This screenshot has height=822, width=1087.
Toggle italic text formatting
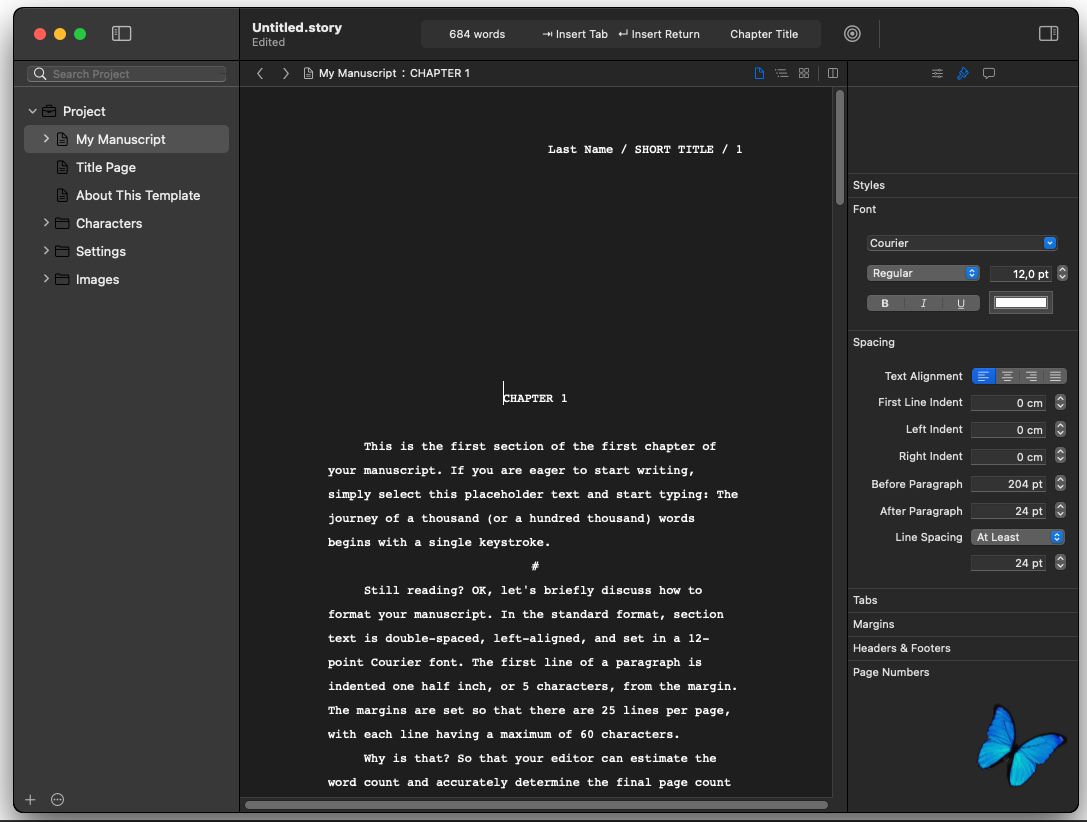pyautogui.click(x=923, y=303)
